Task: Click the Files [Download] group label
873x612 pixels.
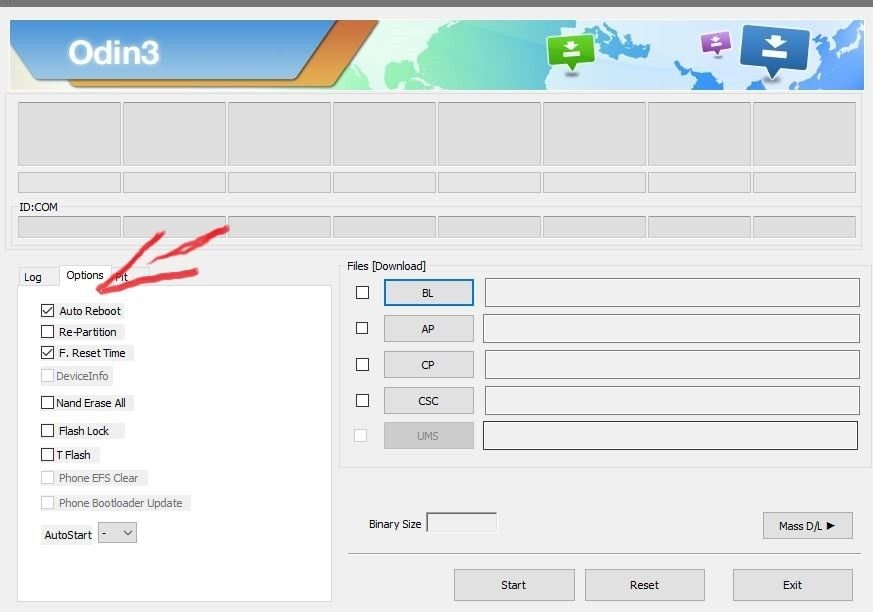Action: tap(386, 266)
